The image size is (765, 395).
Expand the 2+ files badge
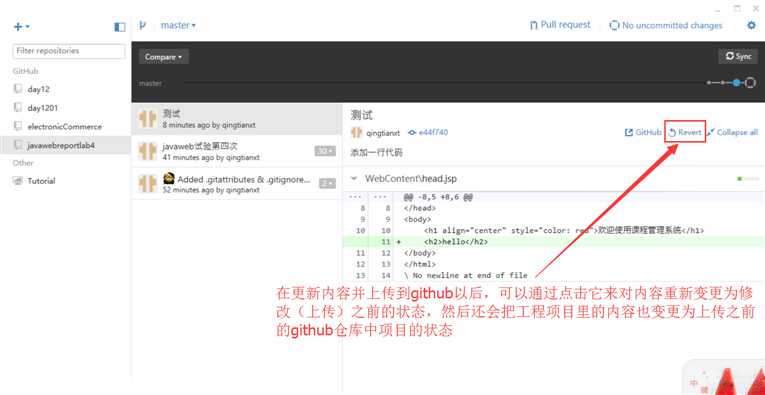click(x=327, y=184)
